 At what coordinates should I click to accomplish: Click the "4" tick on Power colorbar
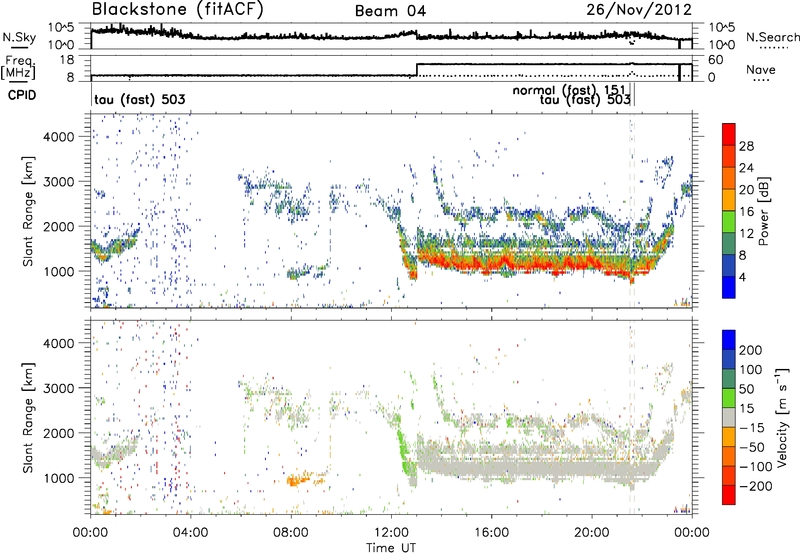[x=743, y=278]
